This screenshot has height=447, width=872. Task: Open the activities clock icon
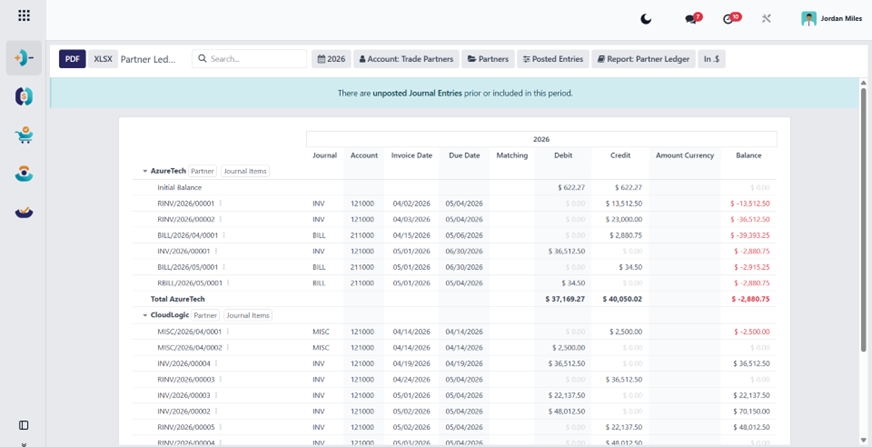point(731,18)
